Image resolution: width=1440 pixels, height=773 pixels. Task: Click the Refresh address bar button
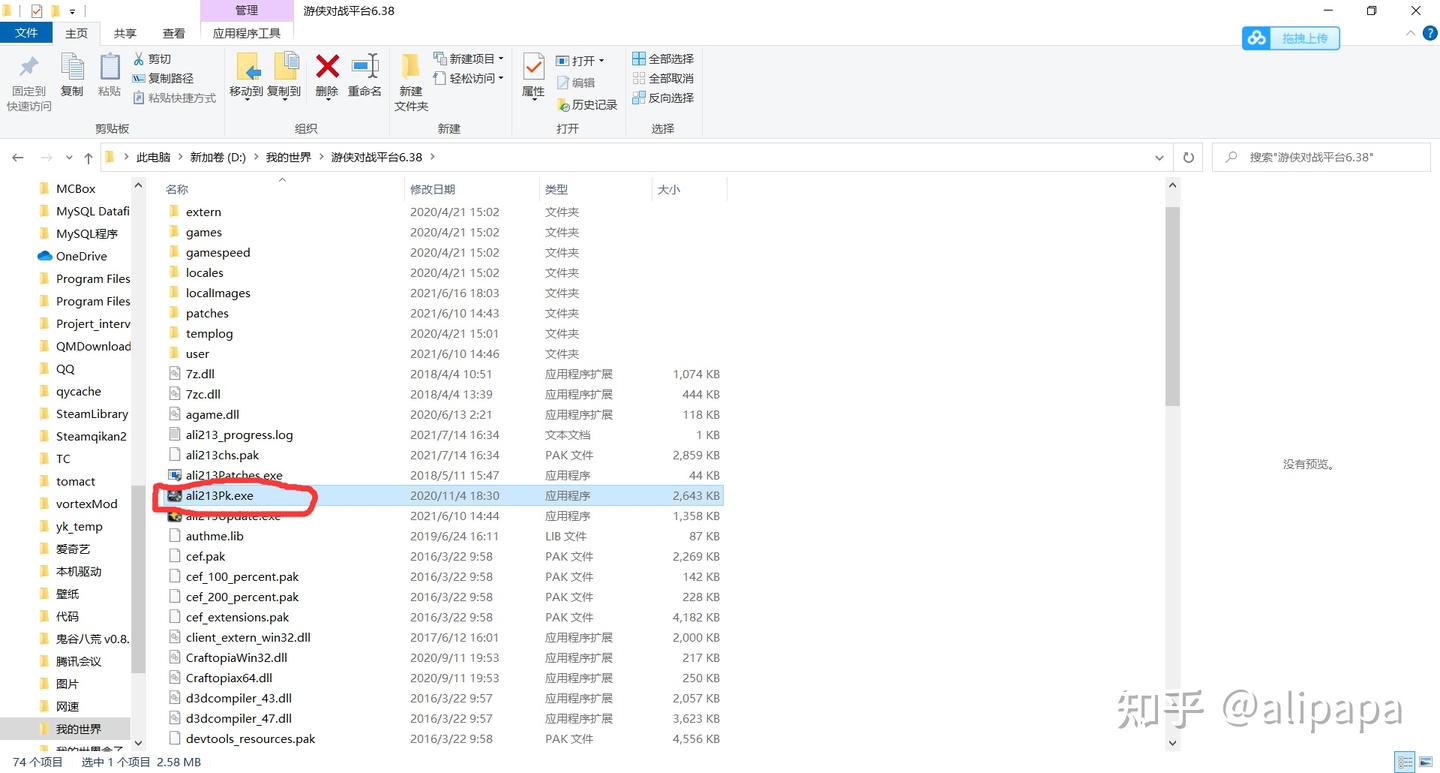1188,158
